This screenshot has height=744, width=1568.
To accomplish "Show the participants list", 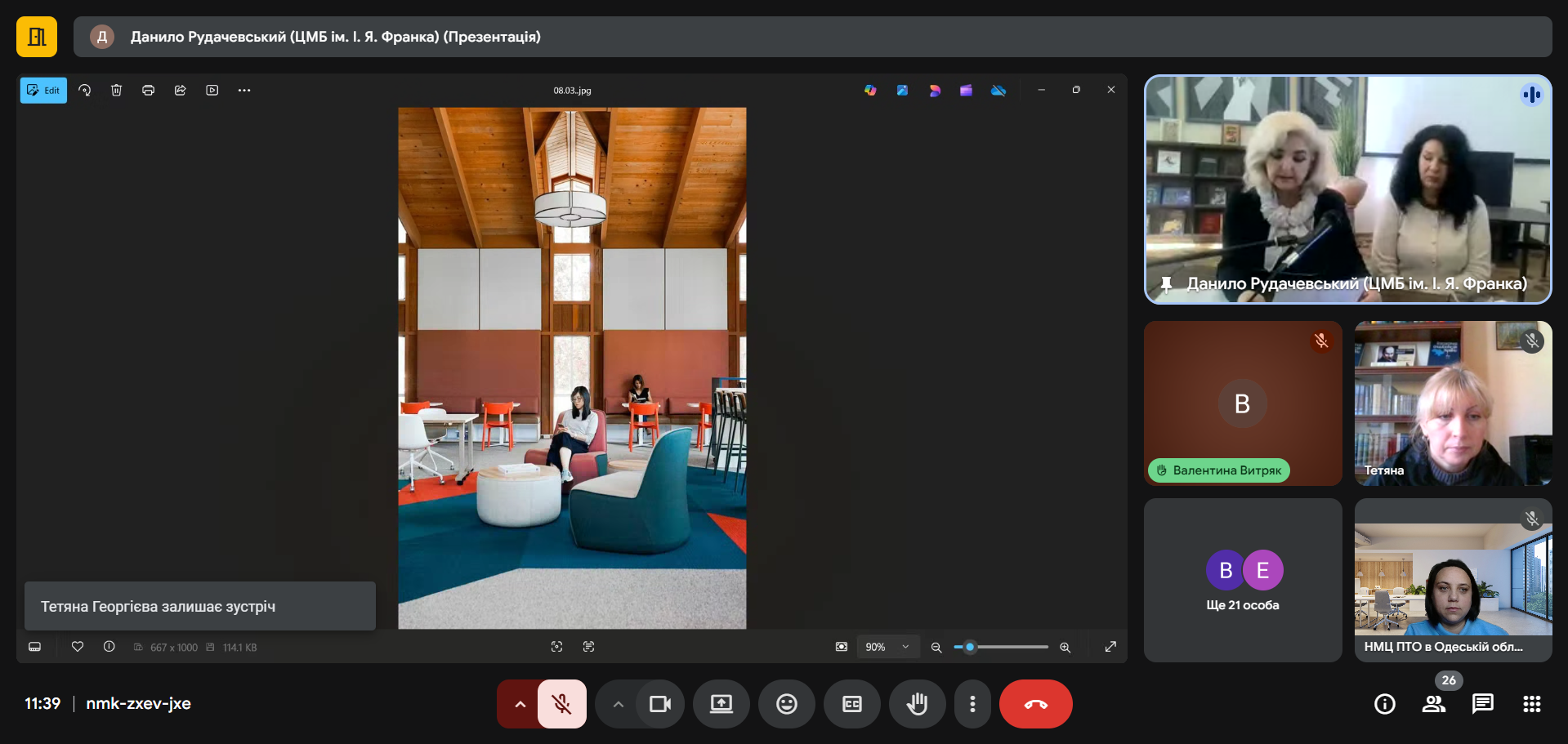I will [1433, 704].
